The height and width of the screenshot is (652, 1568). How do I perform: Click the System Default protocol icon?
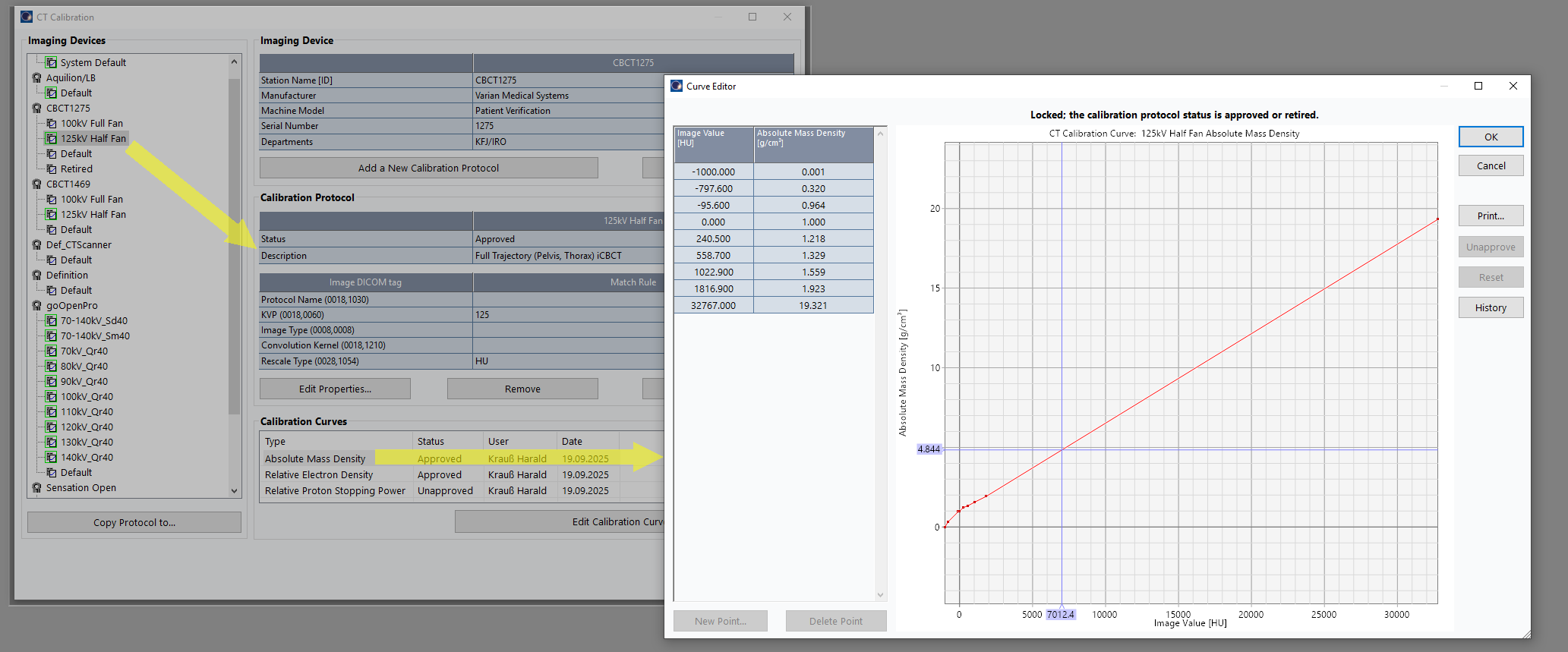[52, 63]
